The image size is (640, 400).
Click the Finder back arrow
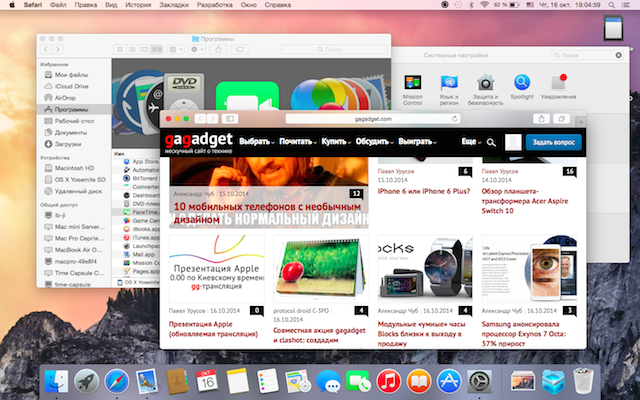tap(46, 49)
